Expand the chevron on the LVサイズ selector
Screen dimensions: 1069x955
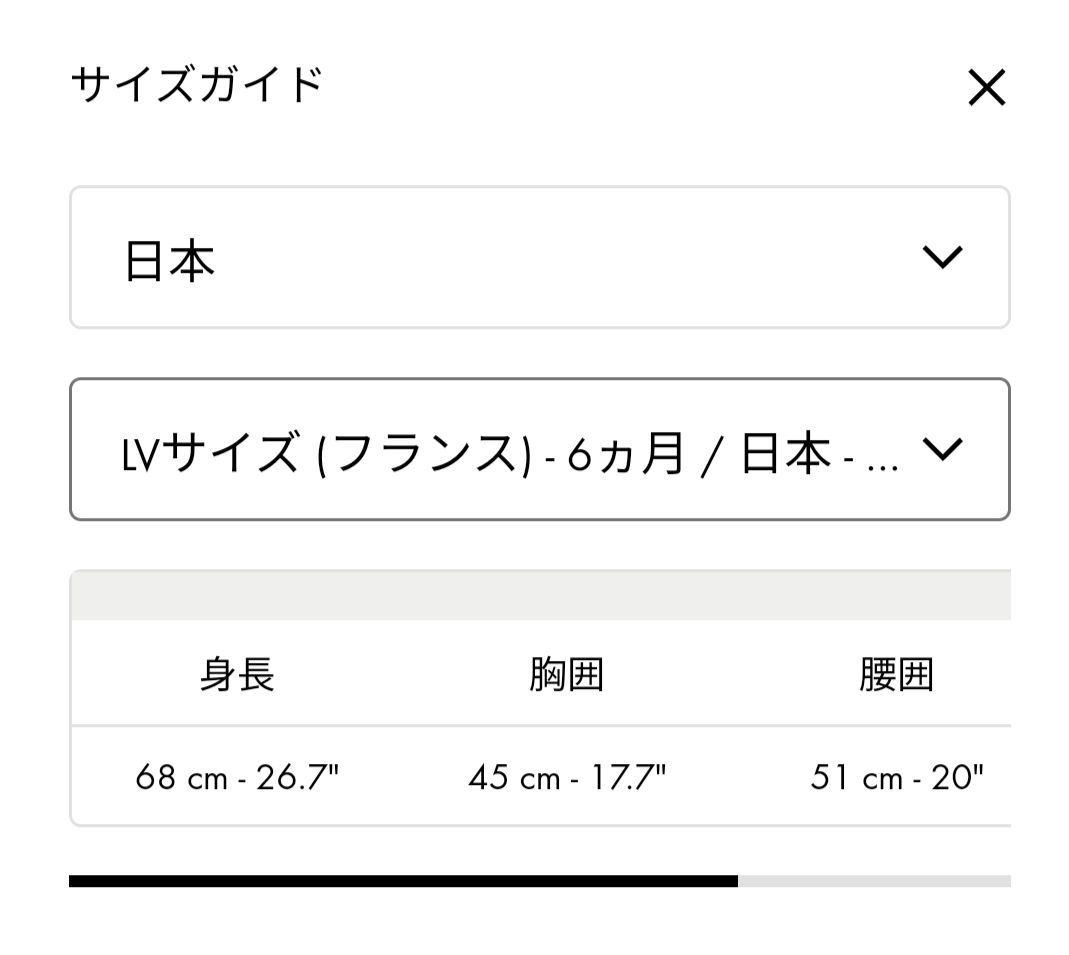click(943, 449)
